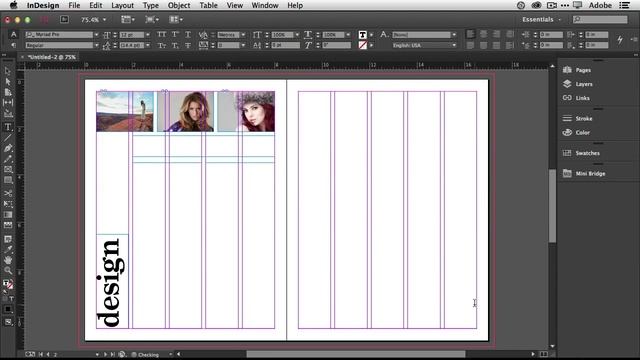Open the font size dropdown
This screenshot has width=640, height=360.
point(148,35)
